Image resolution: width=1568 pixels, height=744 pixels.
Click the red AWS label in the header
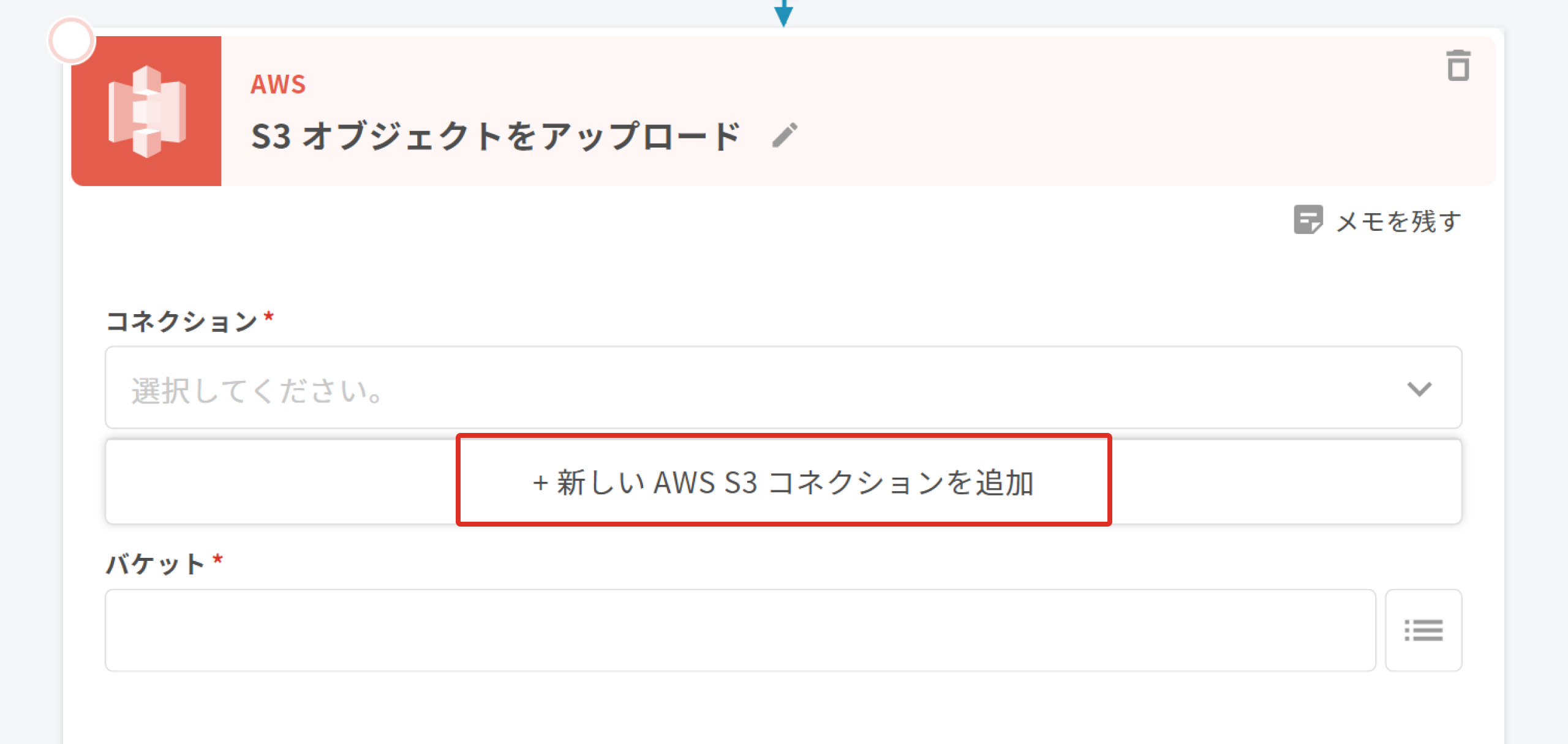(278, 85)
